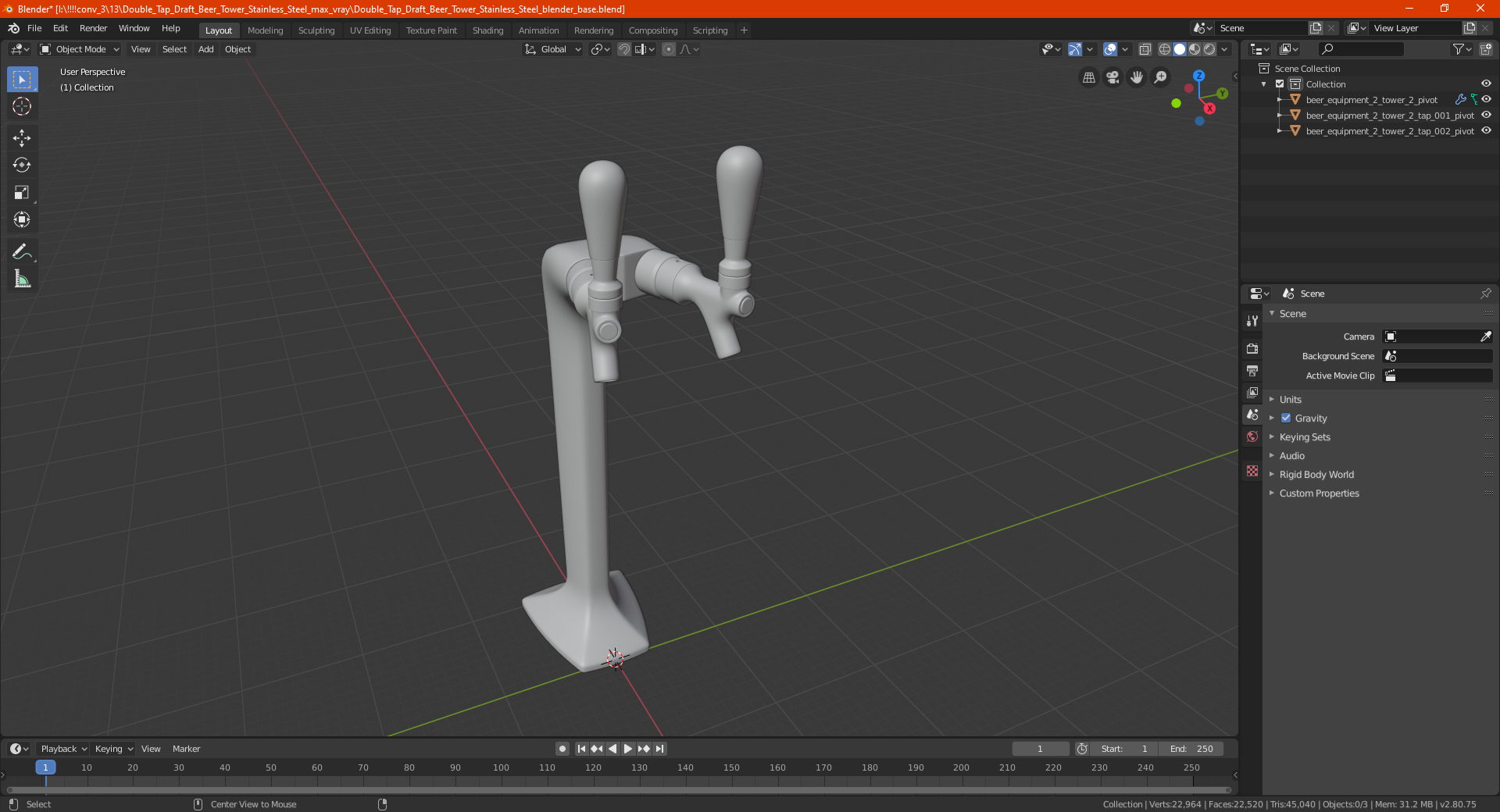Switch to the UV Editing workspace tab
Image resolution: width=1500 pixels, height=812 pixels.
370,30
